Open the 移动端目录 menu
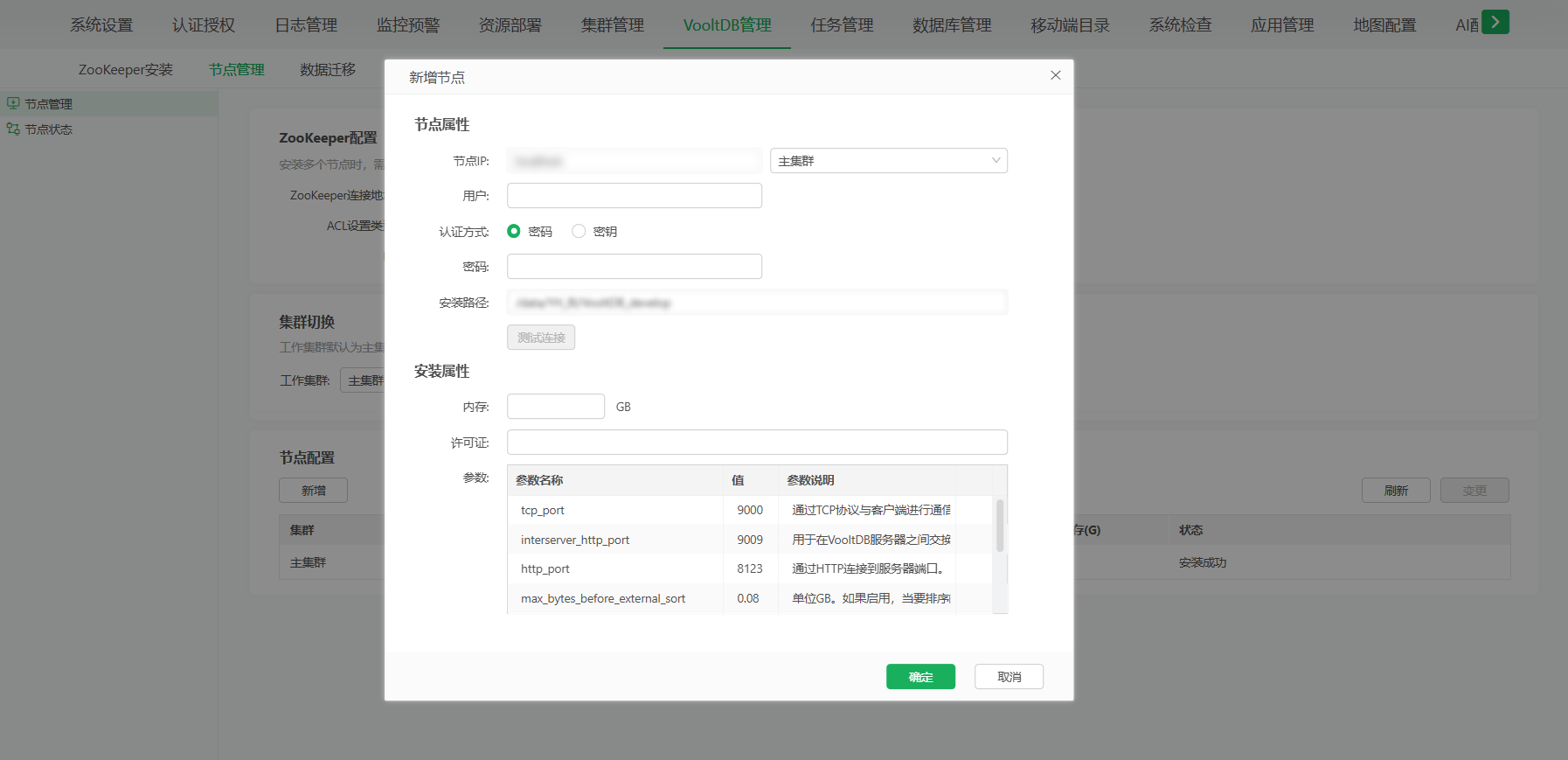Viewport: 1568px width, 760px height. pyautogui.click(x=1070, y=25)
